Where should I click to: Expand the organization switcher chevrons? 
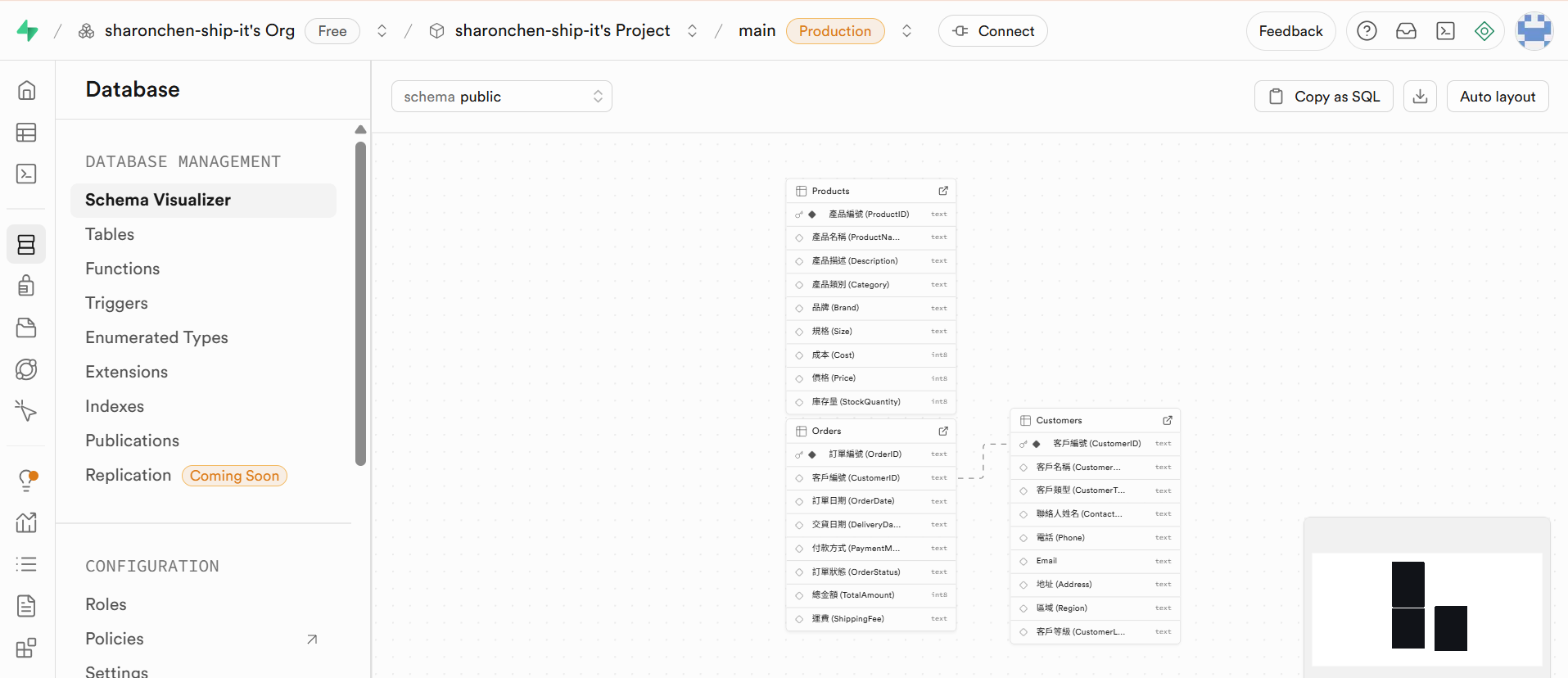click(x=382, y=31)
